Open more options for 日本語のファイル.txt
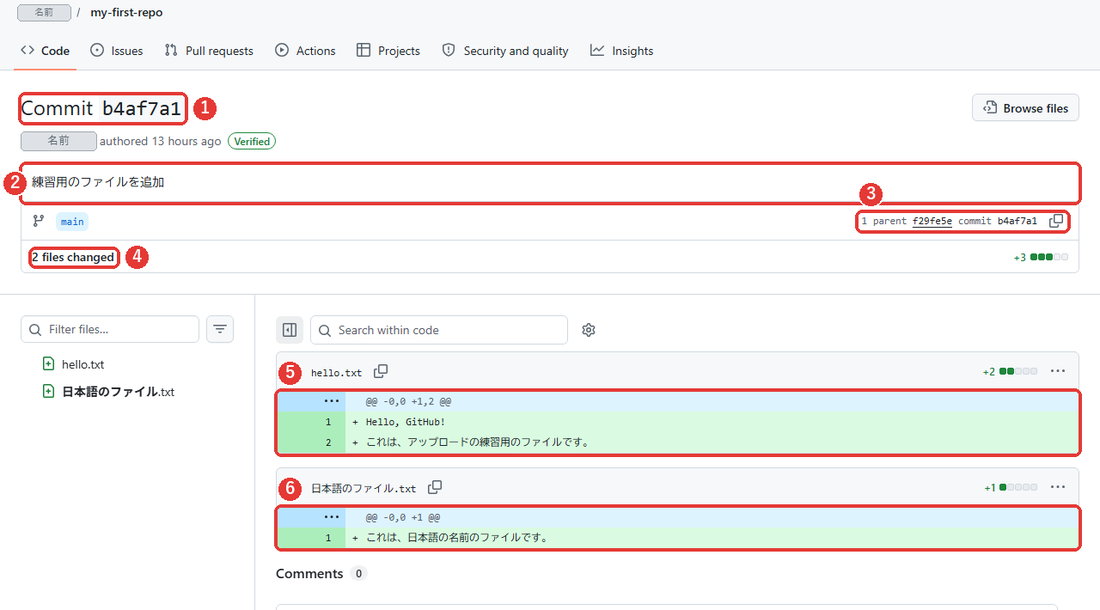 1058,487
